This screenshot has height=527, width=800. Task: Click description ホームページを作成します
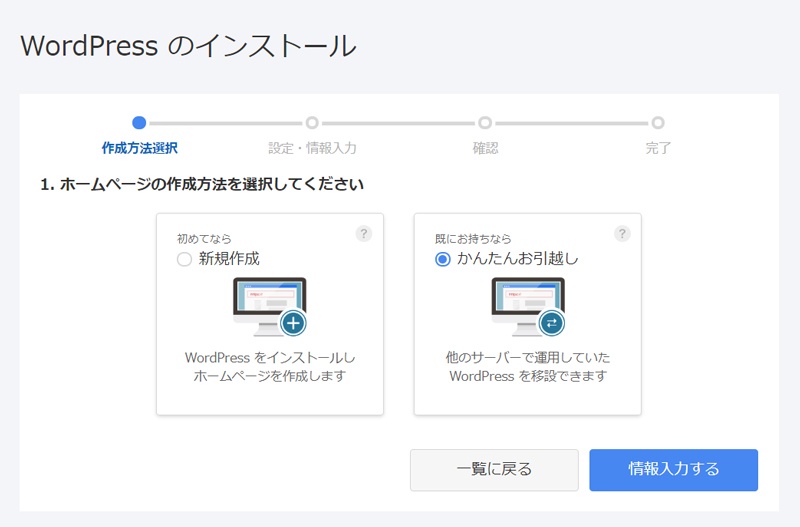tap(270, 376)
